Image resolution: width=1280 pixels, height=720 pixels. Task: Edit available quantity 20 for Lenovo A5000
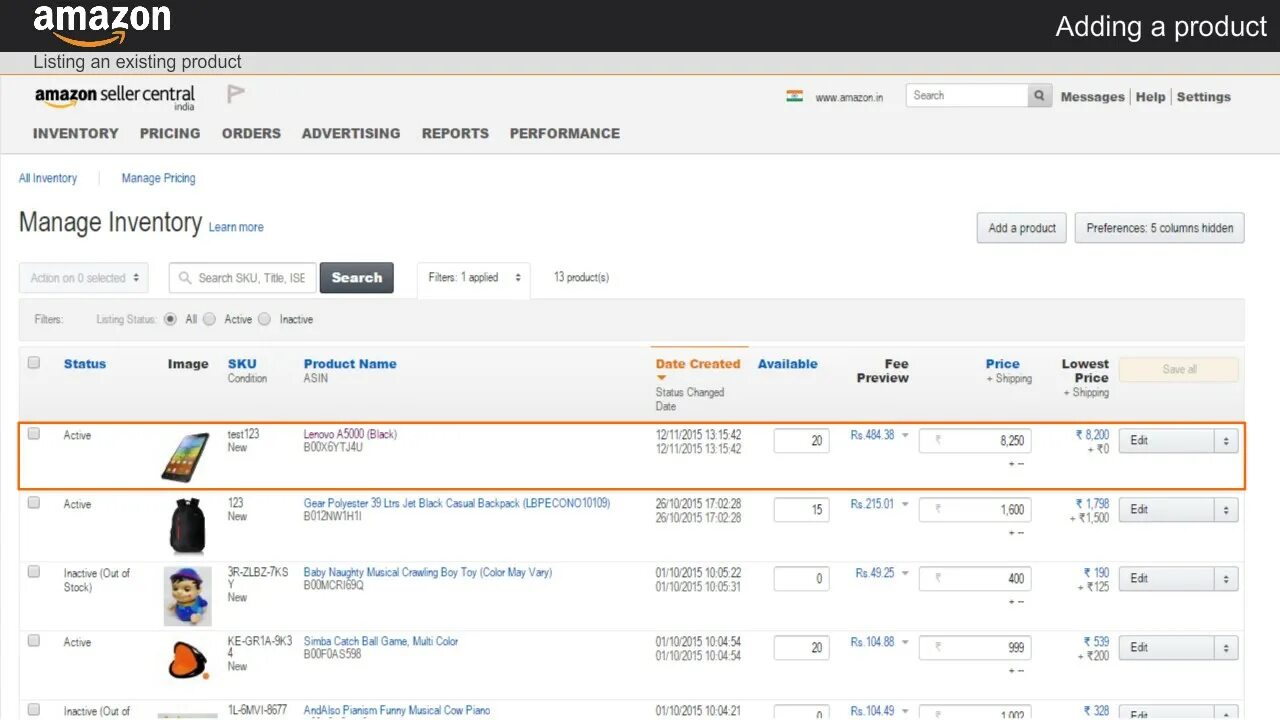coord(802,441)
